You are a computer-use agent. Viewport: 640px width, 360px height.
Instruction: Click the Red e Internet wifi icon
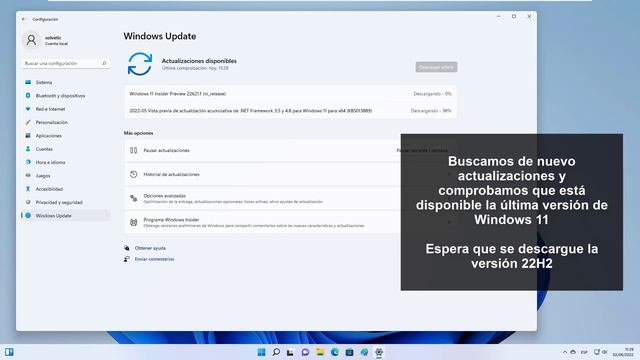click(x=28, y=109)
